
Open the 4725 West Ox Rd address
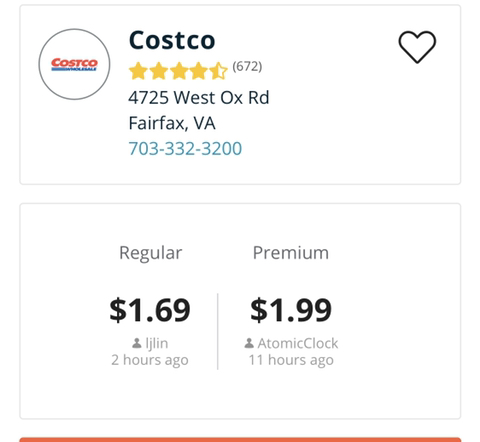click(x=199, y=98)
